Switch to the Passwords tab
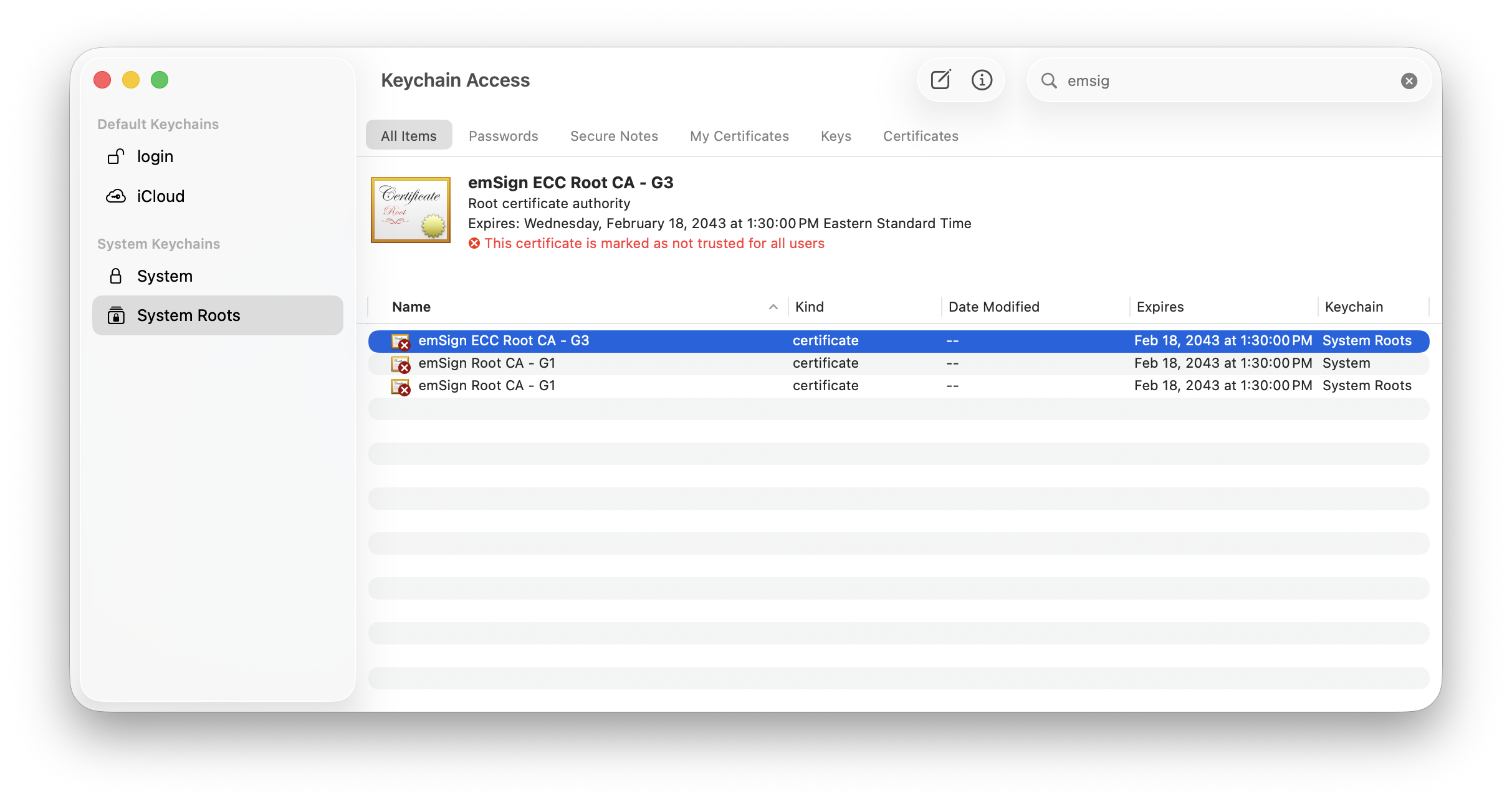Screen dimensions: 1512x804 [504, 136]
